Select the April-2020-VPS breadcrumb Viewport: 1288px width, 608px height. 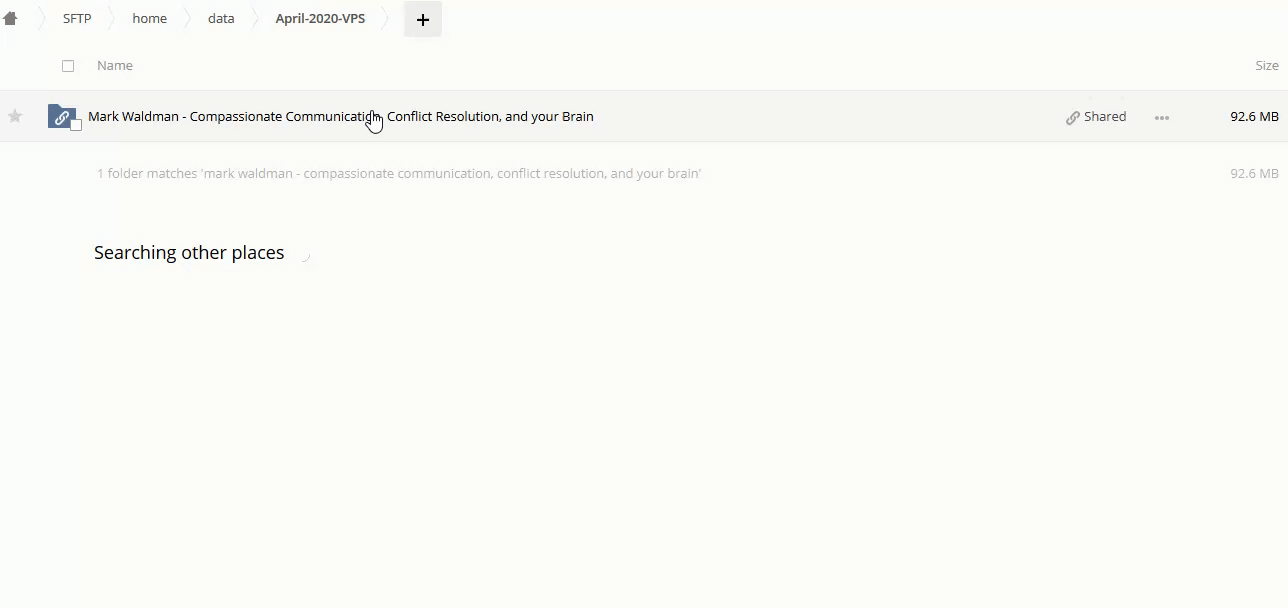coord(320,19)
